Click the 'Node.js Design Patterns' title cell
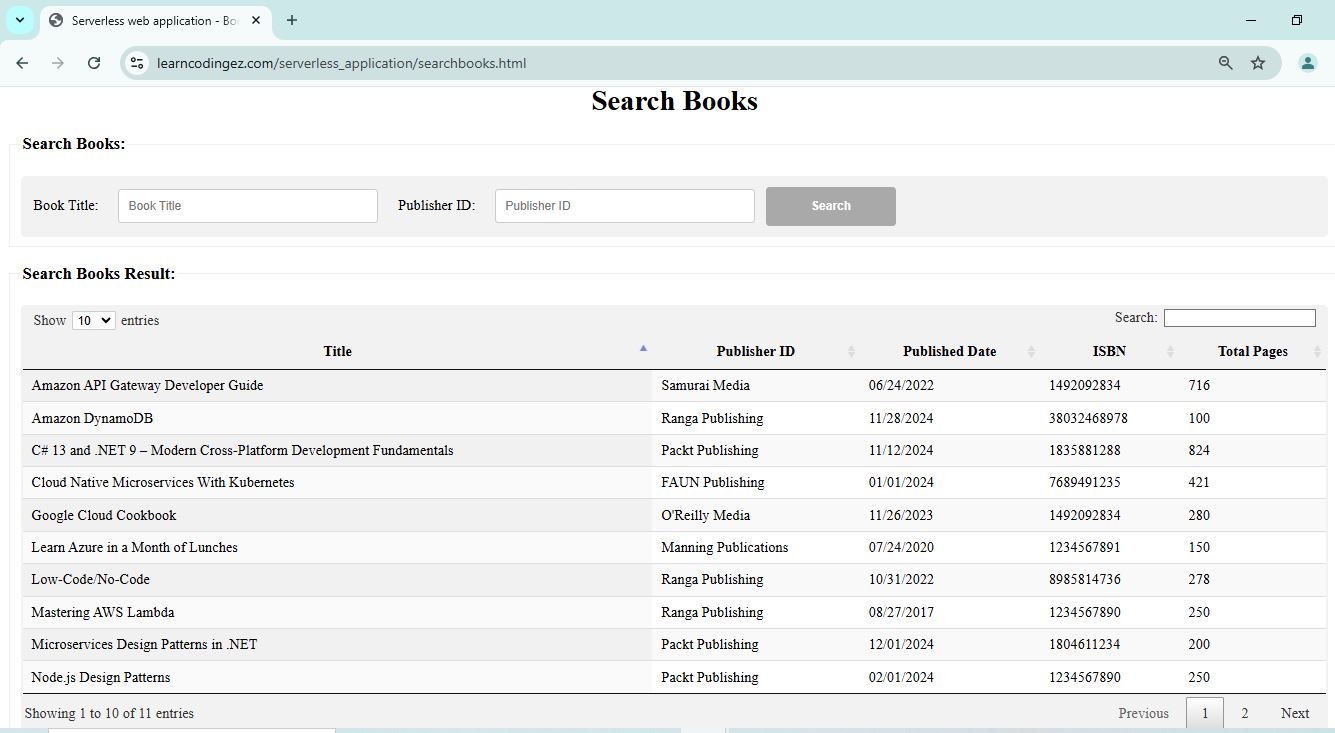The width and height of the screenshot is (1335, 733). pos(338,677)
